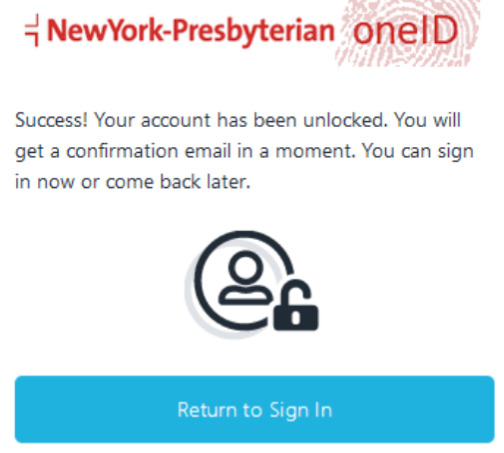Click the oneID wordmark logo
The image size is (504, 453).
click(x=405, y=31)
